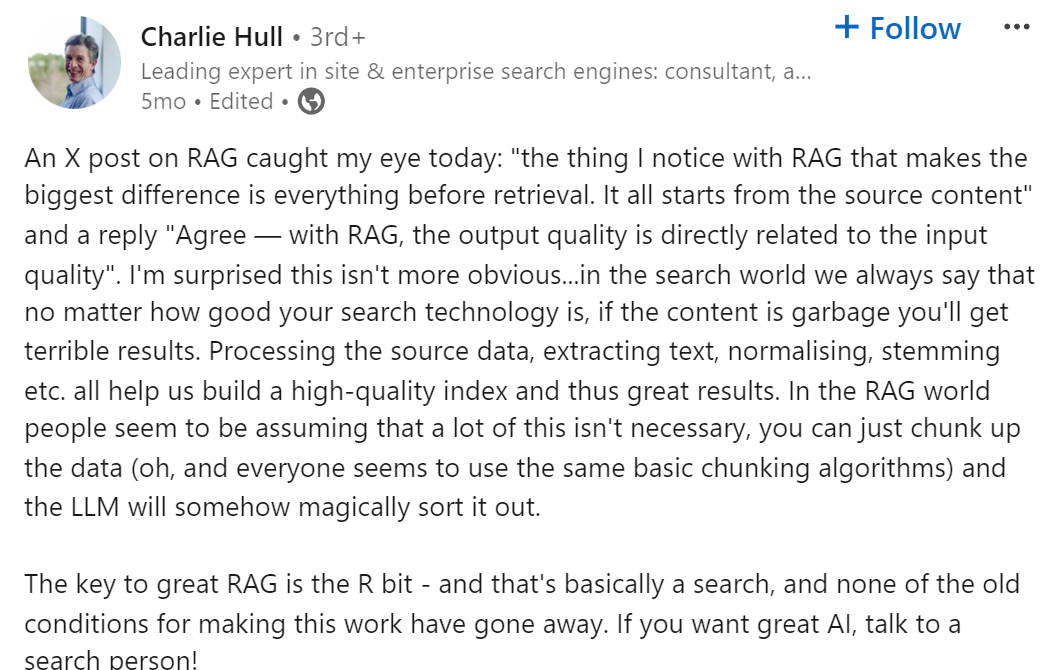1064x670 pixels.
Task: Click the 3rd+ connection degree label
Action: (337, 37)
